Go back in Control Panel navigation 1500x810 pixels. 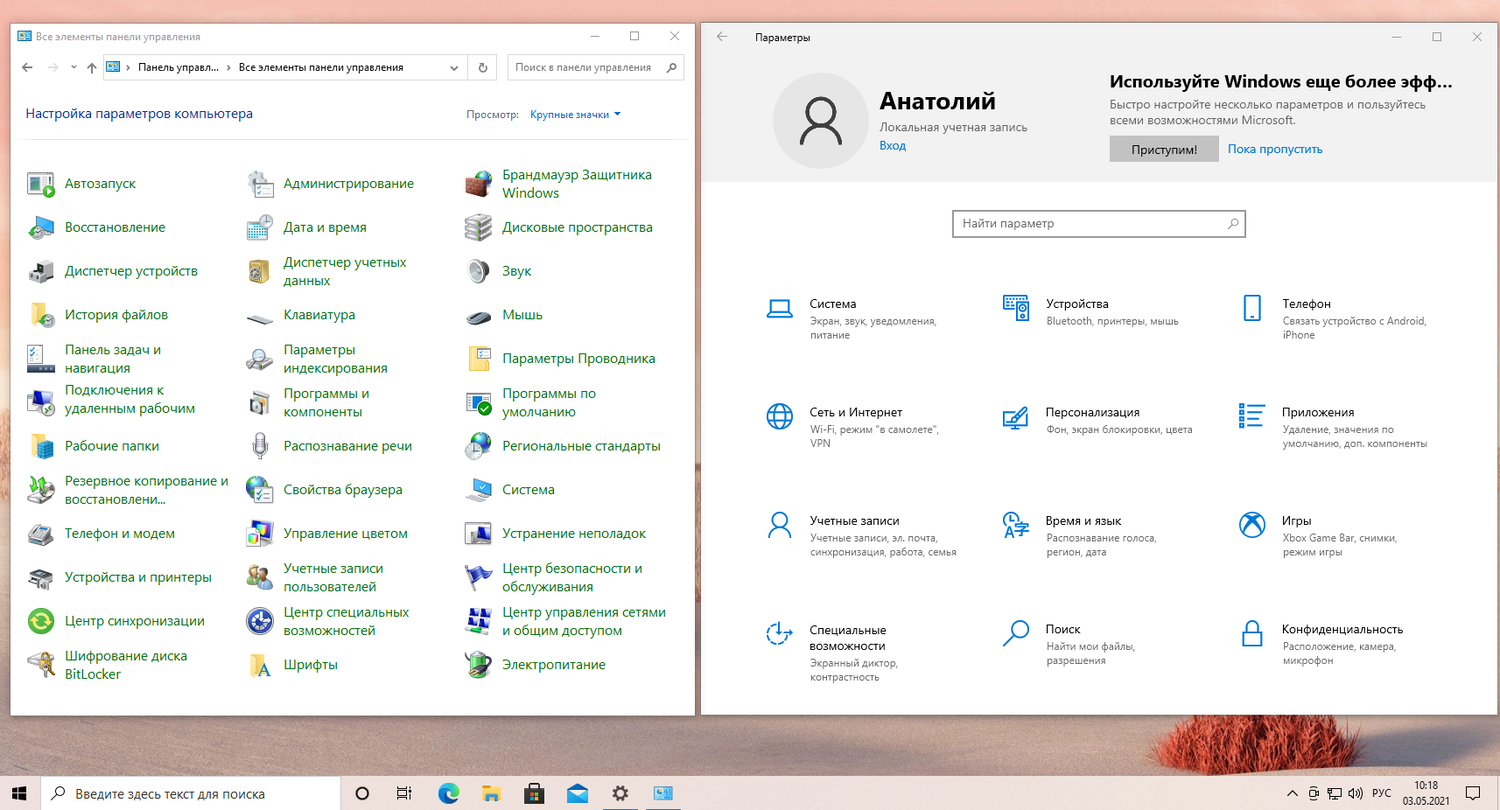click(27, 68)
